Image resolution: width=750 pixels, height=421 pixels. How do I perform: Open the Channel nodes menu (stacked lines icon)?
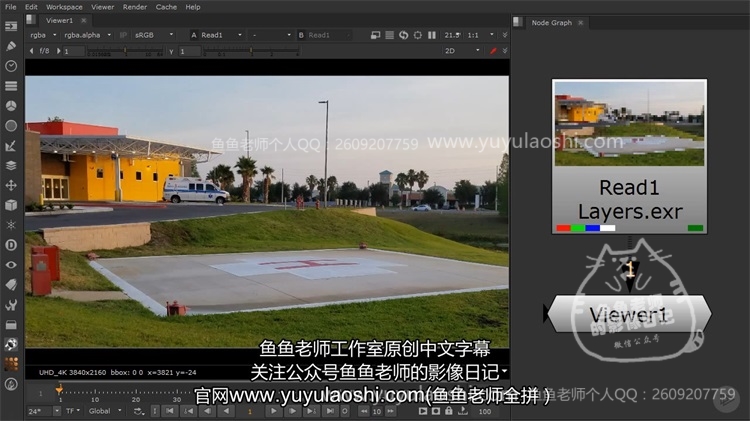(11, 86)
